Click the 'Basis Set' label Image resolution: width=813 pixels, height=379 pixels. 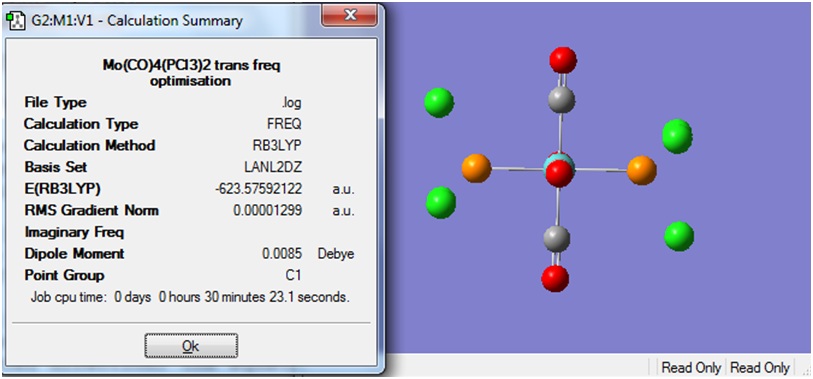coord(55,167)
